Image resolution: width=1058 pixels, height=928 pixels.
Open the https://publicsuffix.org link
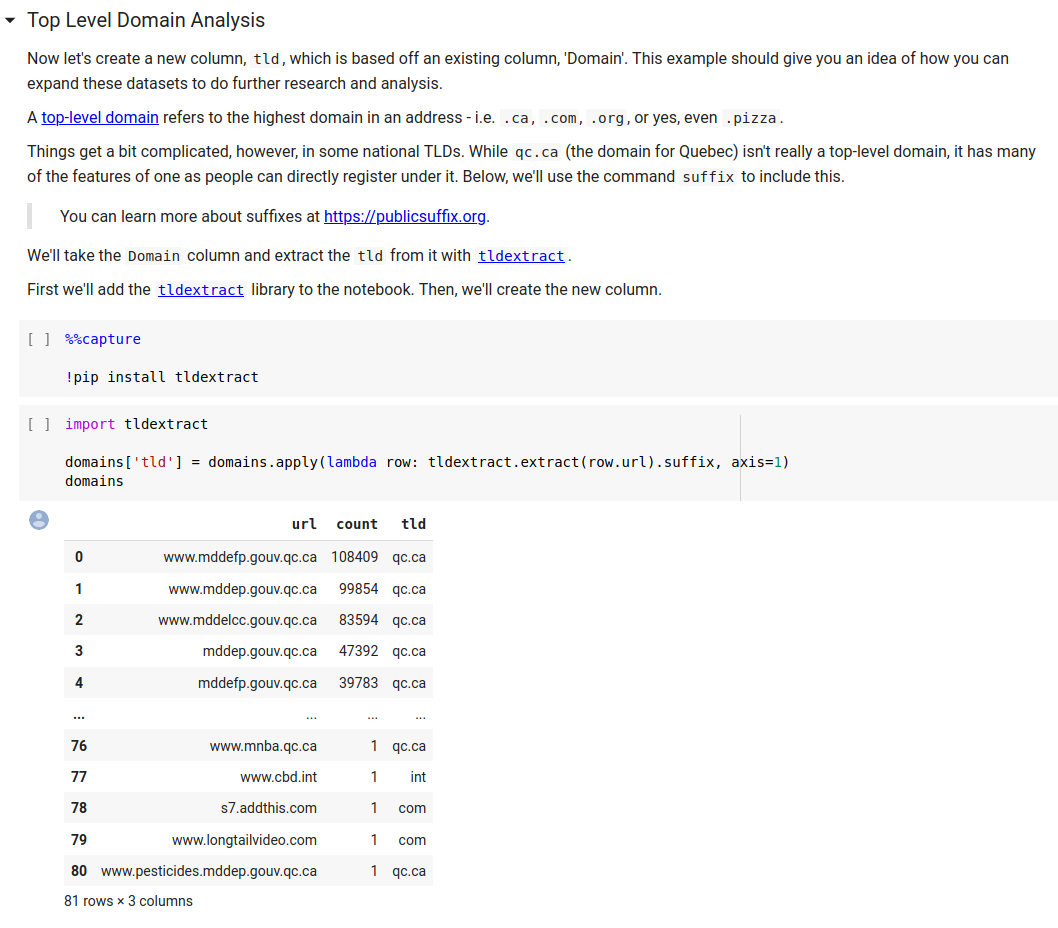(405, 216)
